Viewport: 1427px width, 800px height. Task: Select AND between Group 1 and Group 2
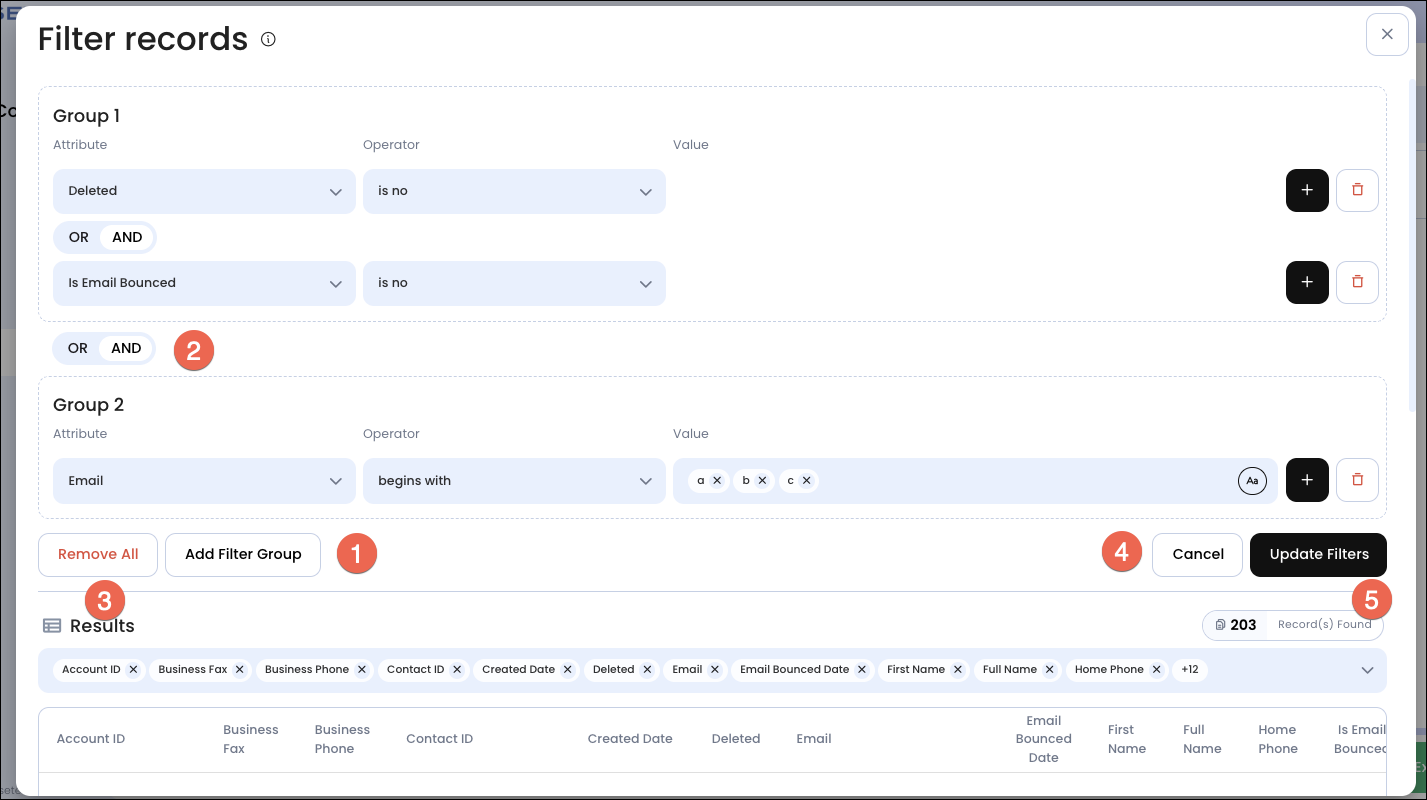pos(126,348)
